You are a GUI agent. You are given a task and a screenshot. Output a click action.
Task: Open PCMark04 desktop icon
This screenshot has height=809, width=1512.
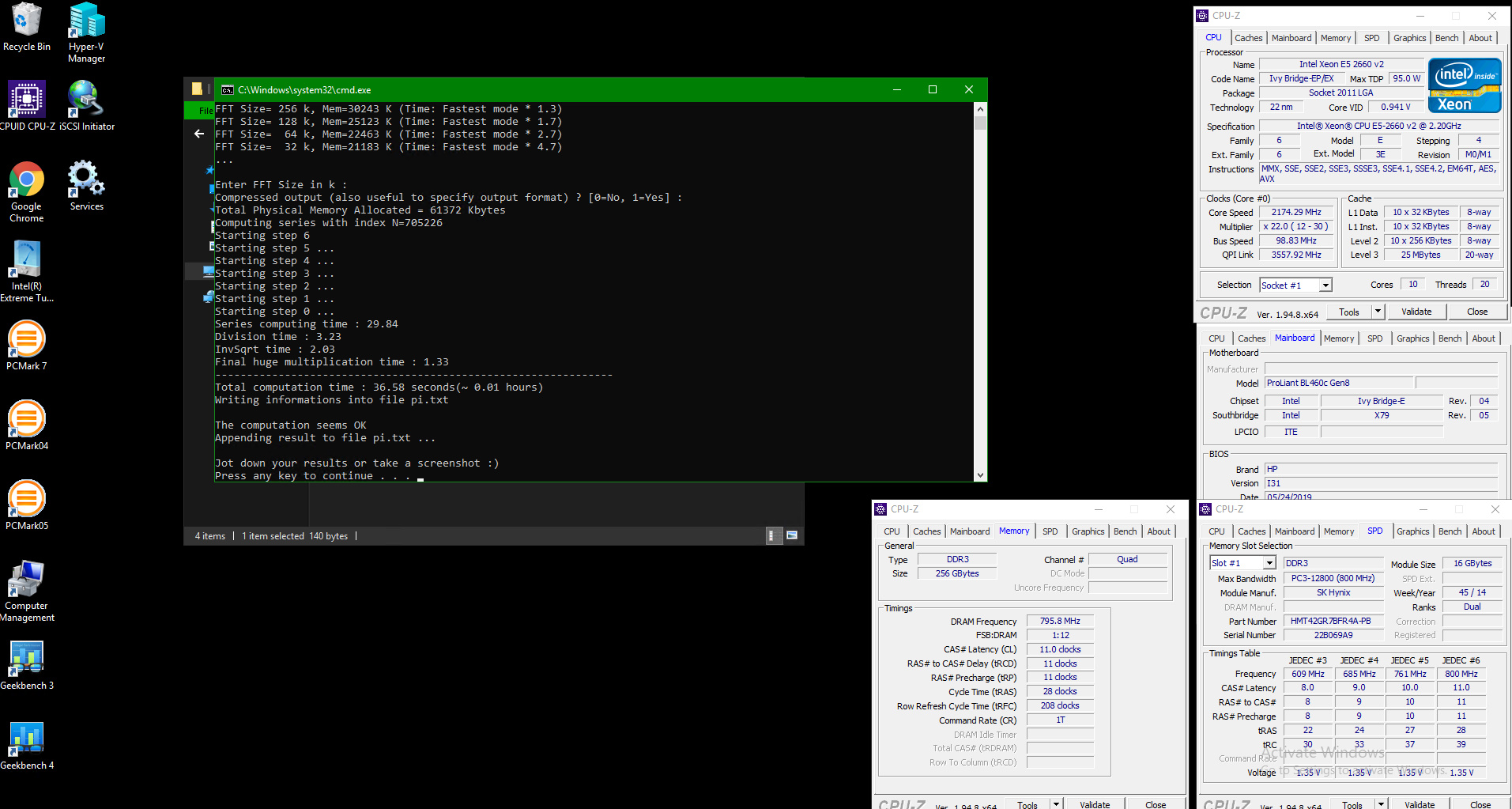click(x=27, y=425)
